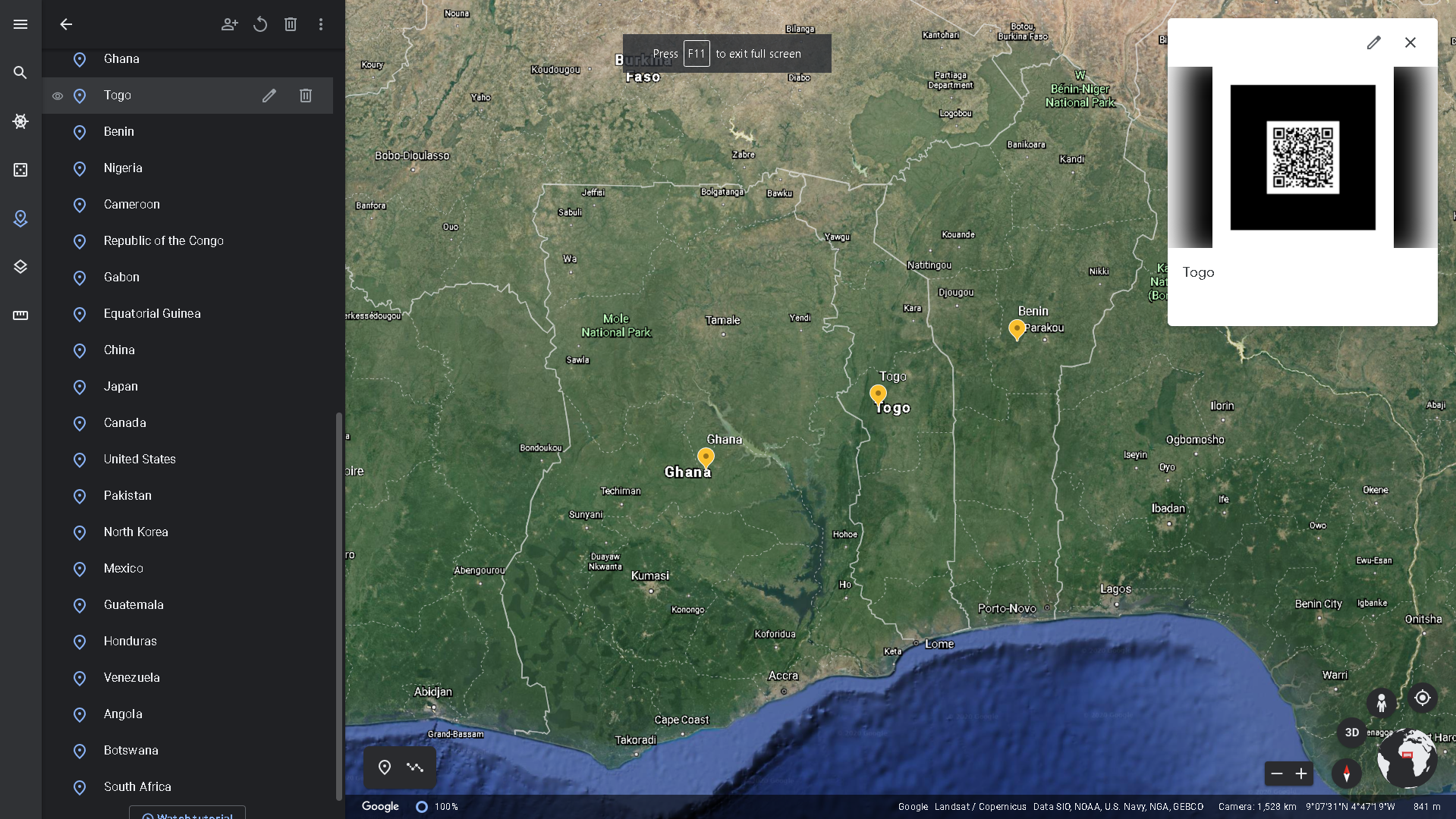Screen dimensions: 1456x819
Task: Click the 841 m elevation readout
Action: click(x=1426, y=807)
